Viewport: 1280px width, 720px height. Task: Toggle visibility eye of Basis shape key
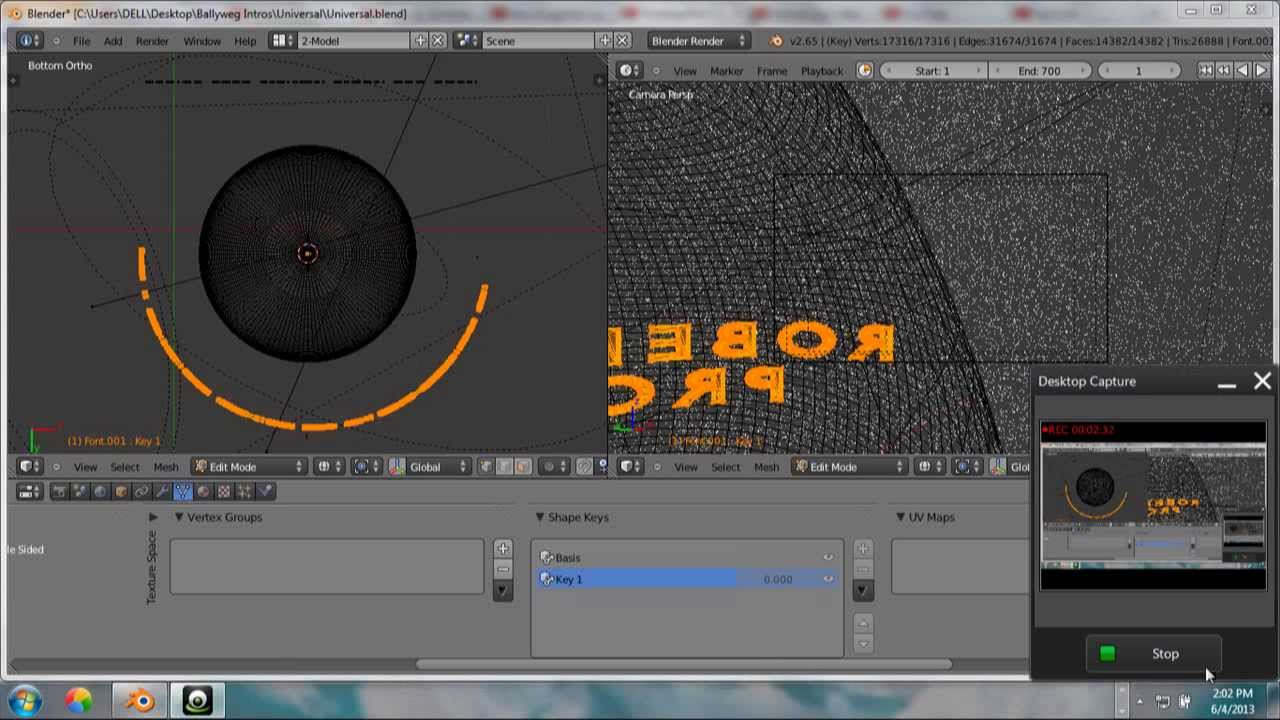[828, 558]
